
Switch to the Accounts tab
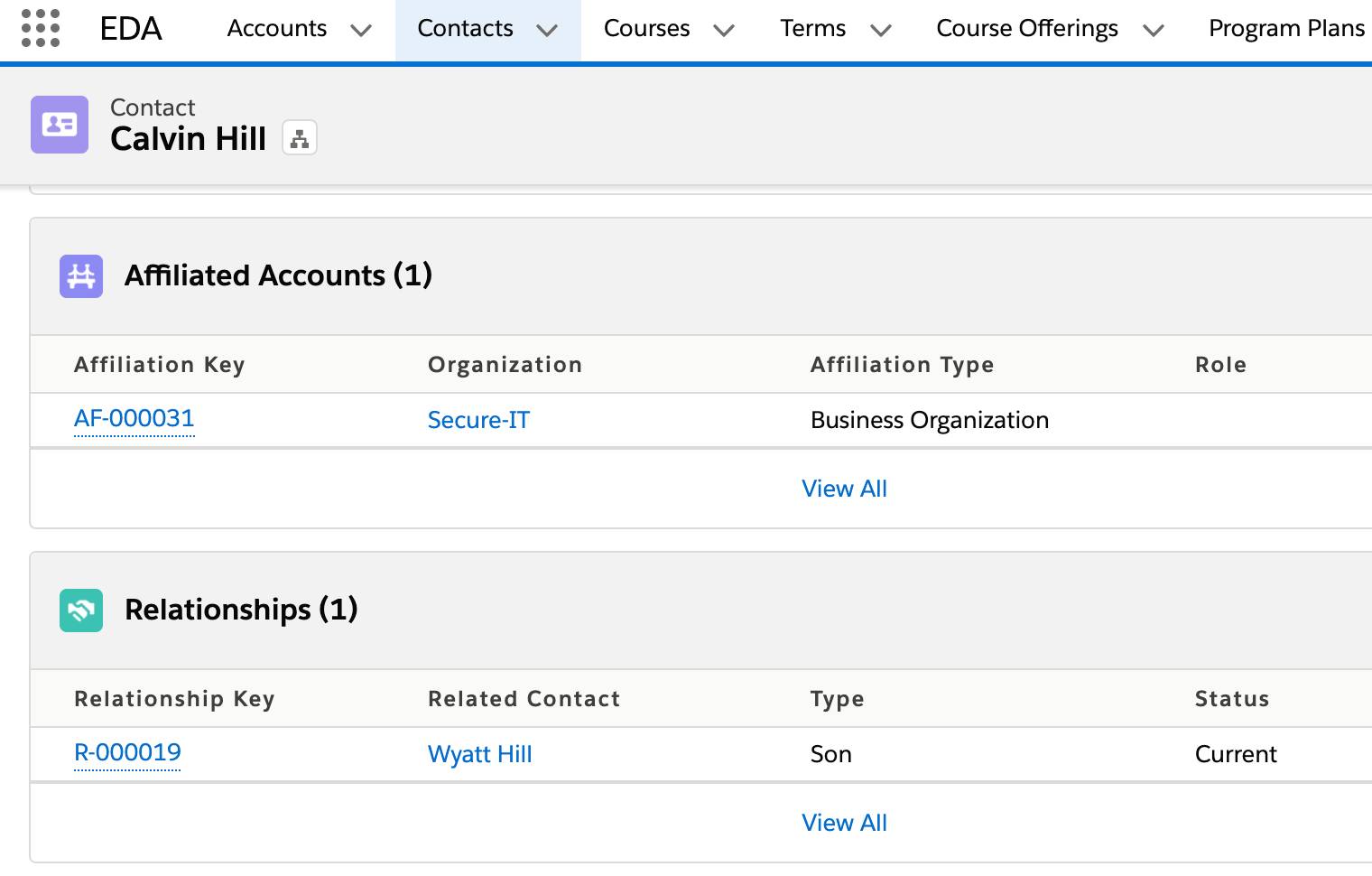tap(276, 29)
